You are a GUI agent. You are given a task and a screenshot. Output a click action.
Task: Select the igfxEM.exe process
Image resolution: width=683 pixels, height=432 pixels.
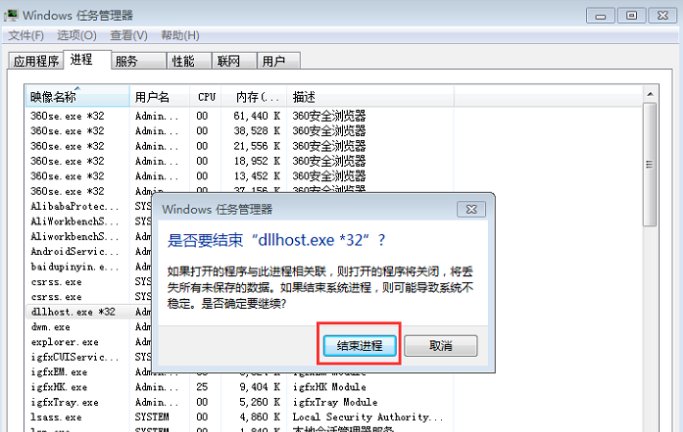click(59, 372)
